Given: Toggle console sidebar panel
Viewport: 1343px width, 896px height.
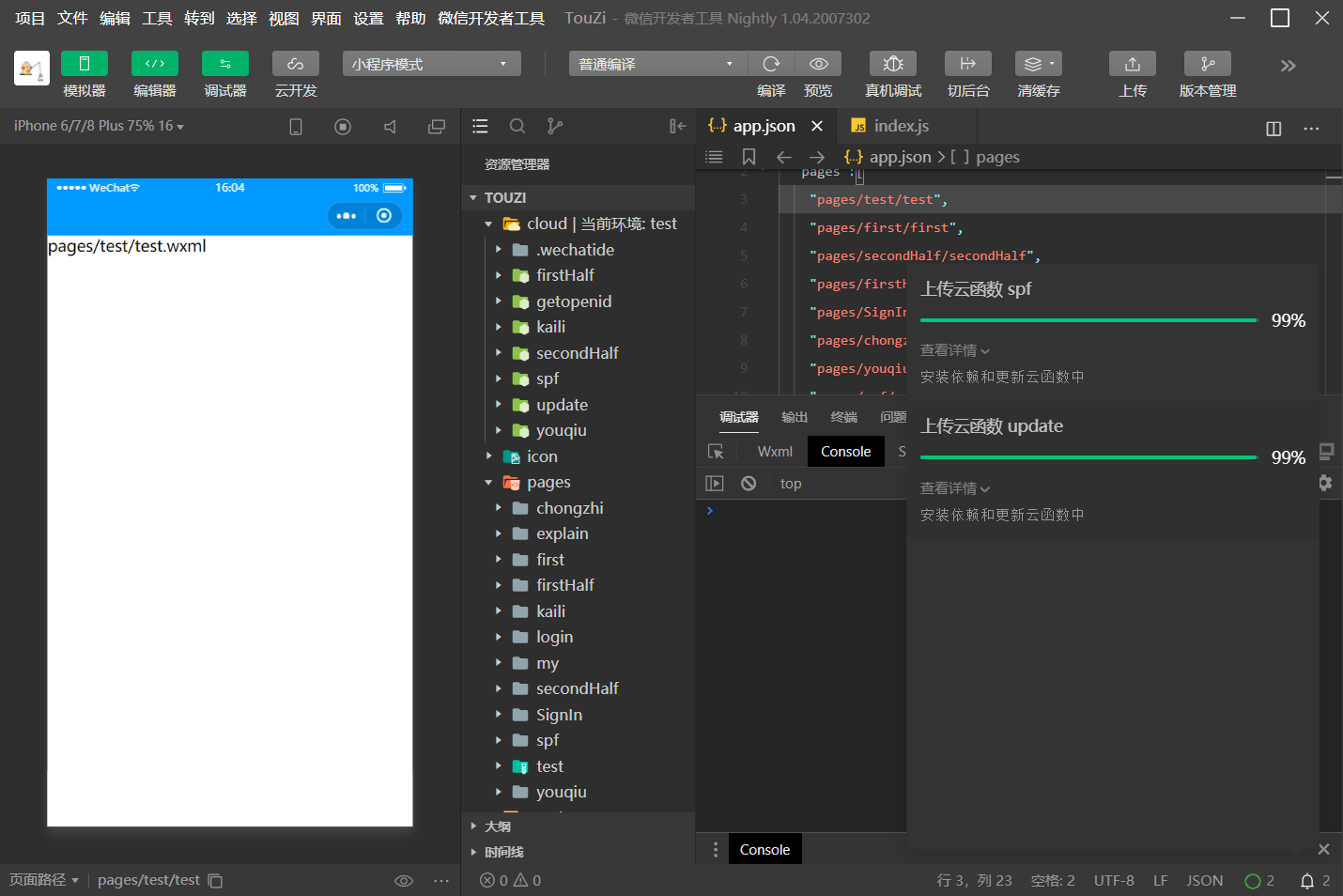Looking at the screenshot, I should pyautogui.click(x=715, y=483).
